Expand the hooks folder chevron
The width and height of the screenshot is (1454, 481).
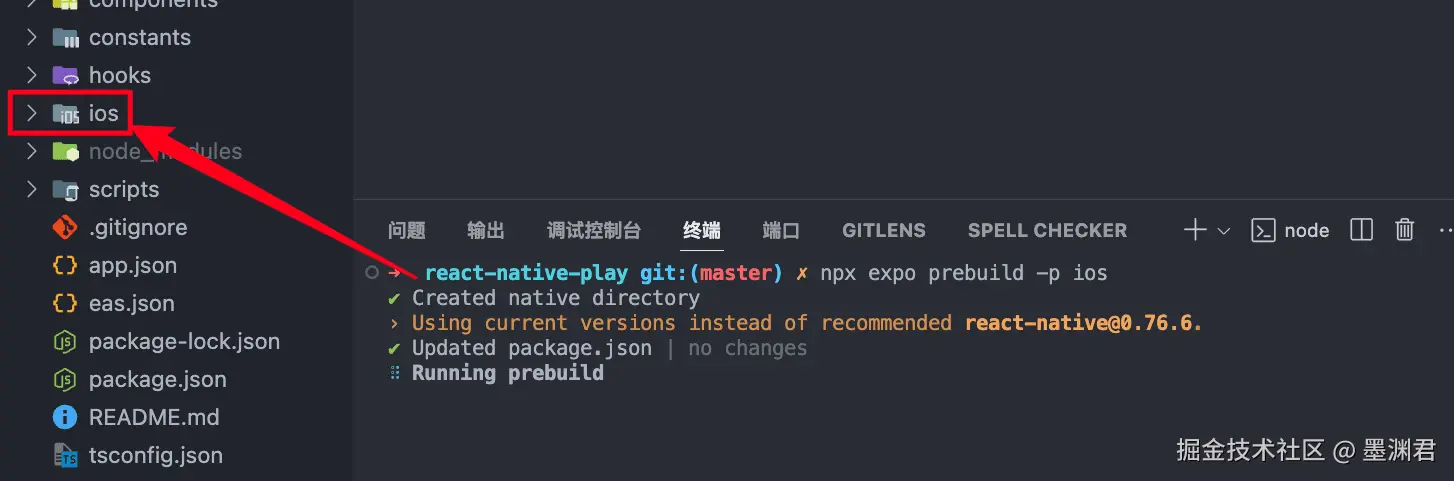pyautogui.click(x=32, y=75)
